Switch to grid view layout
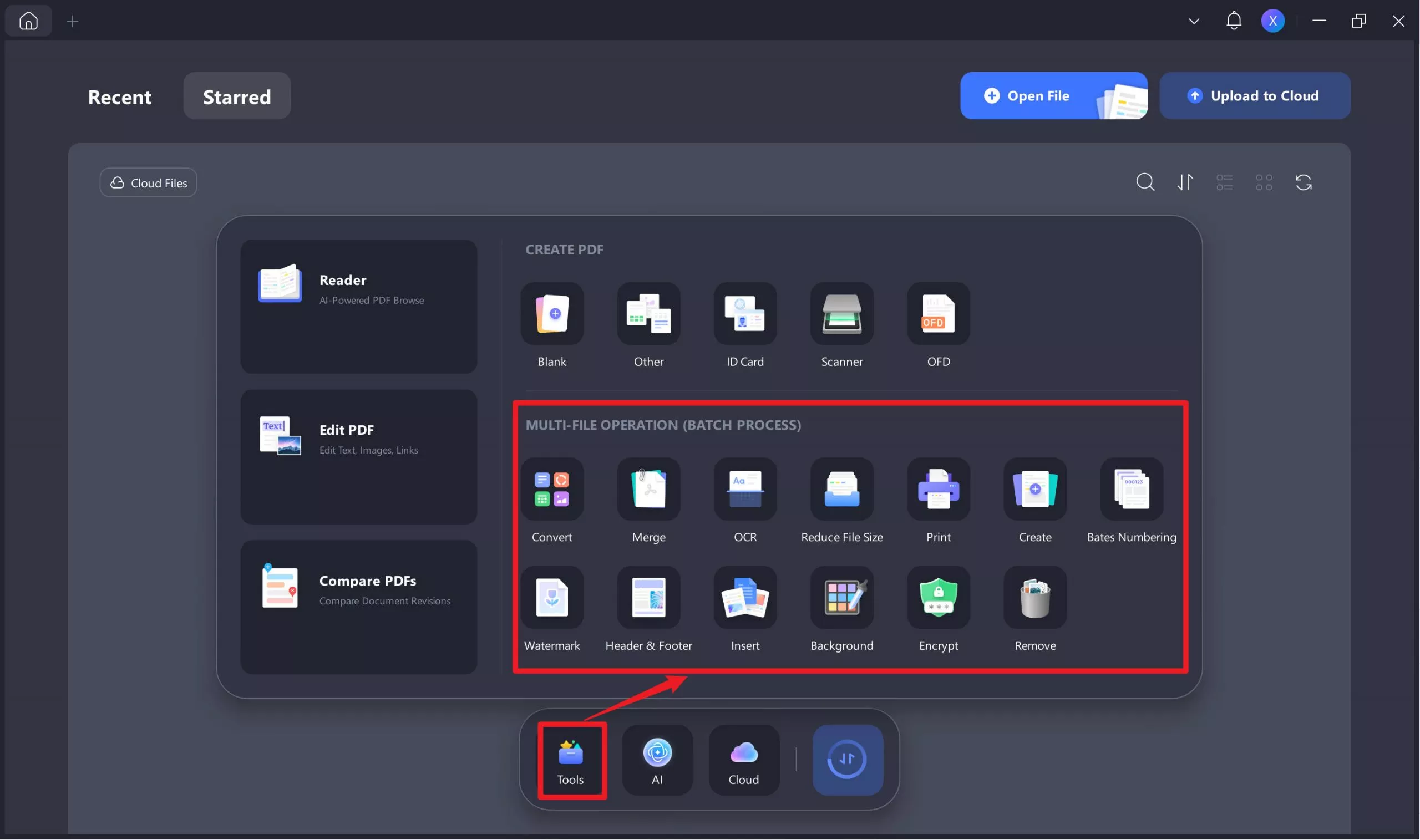This screenshot has height=840, width=1420. (x=1264, y=182)
